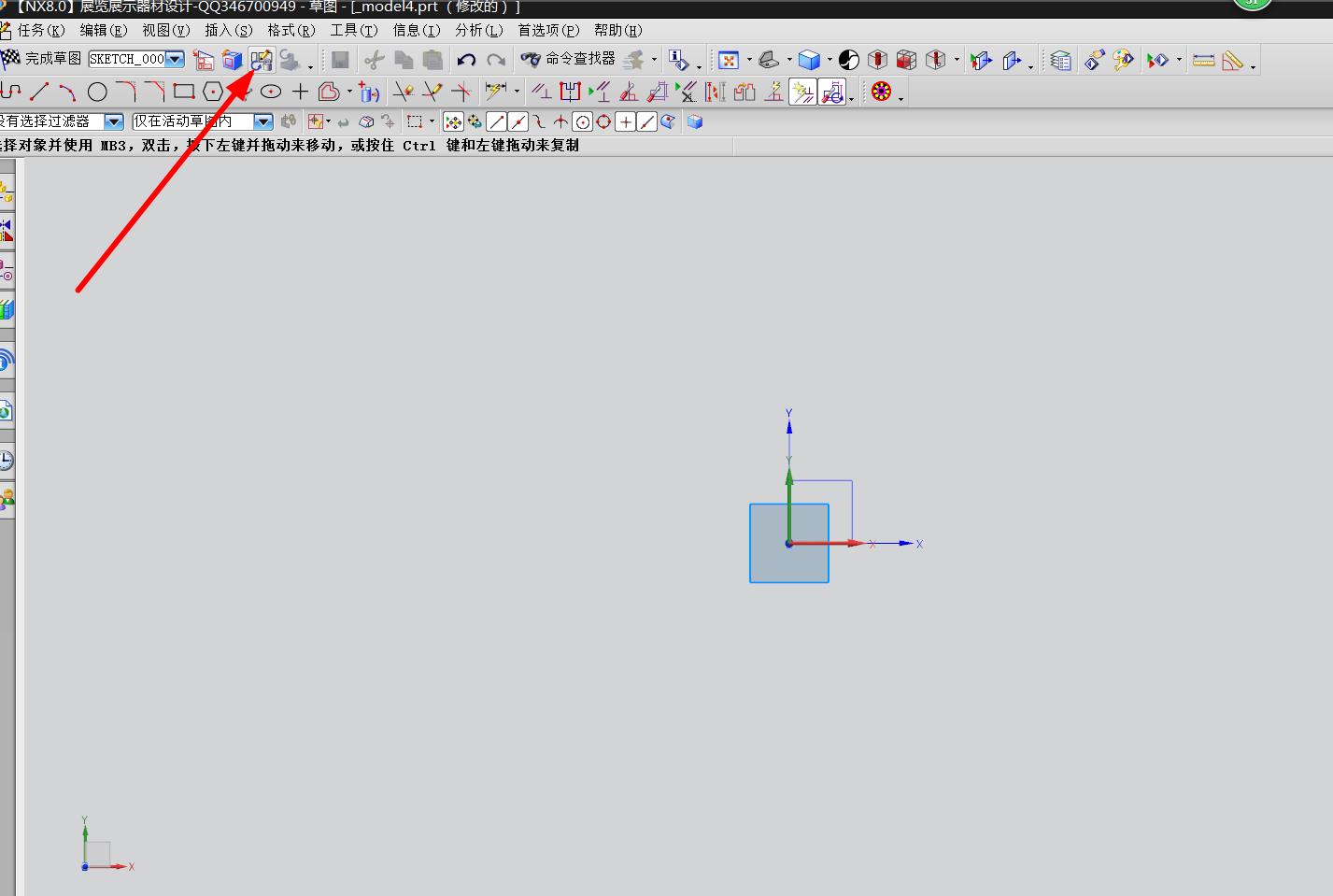Image resolution: width=1333 pixels, height=896 pixels.
Task: Open the selection filter (选择过滤器) dropdown
Action: [x=114, y=121]
